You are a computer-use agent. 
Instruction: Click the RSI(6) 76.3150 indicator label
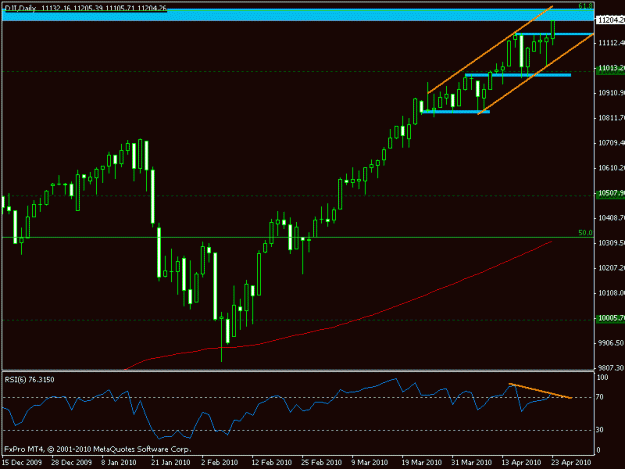(x=29, y=380)
